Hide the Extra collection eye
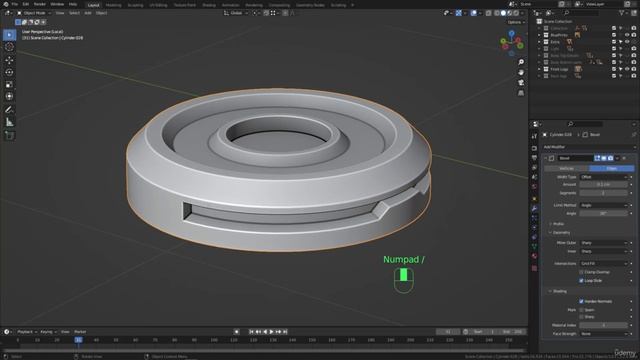The height and width of the screenshot is (360, 640). click(x=627, y=42)
